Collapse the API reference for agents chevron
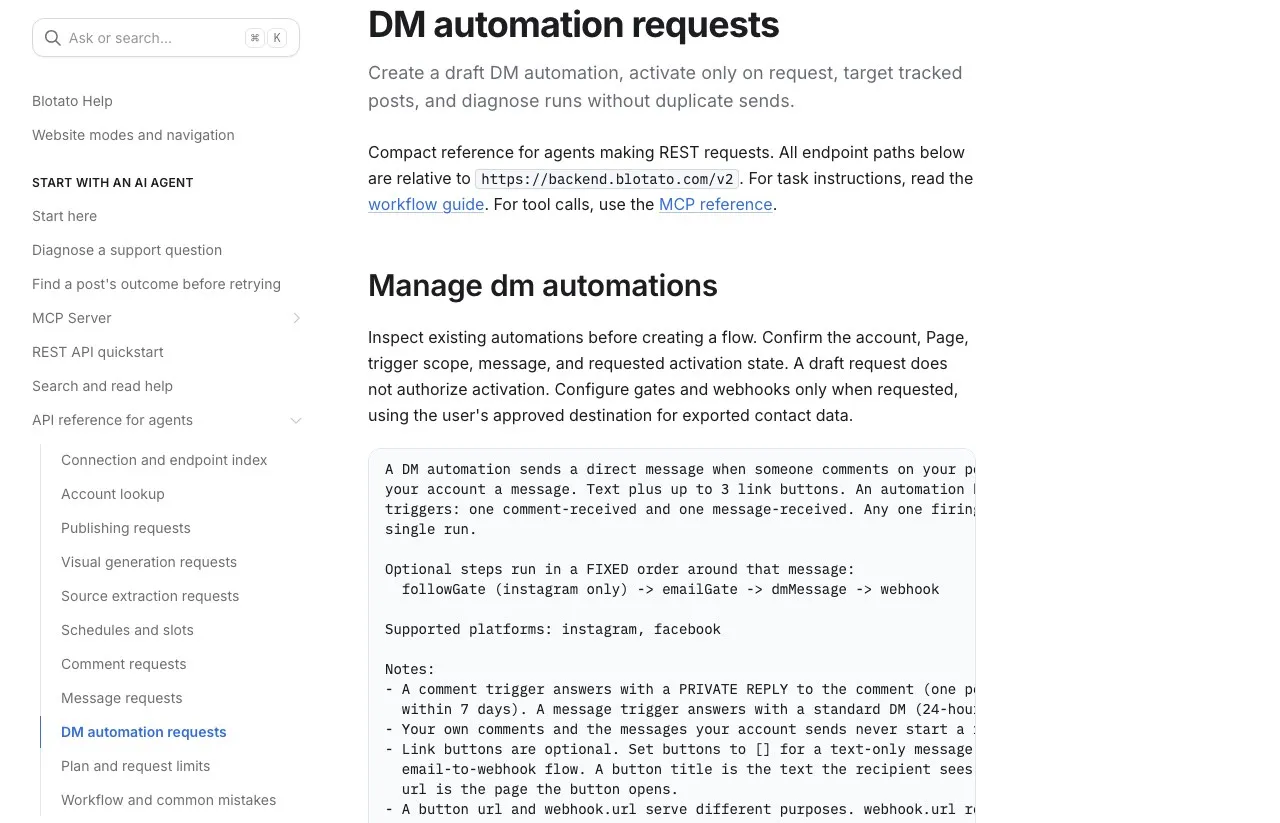 point(296,420)
